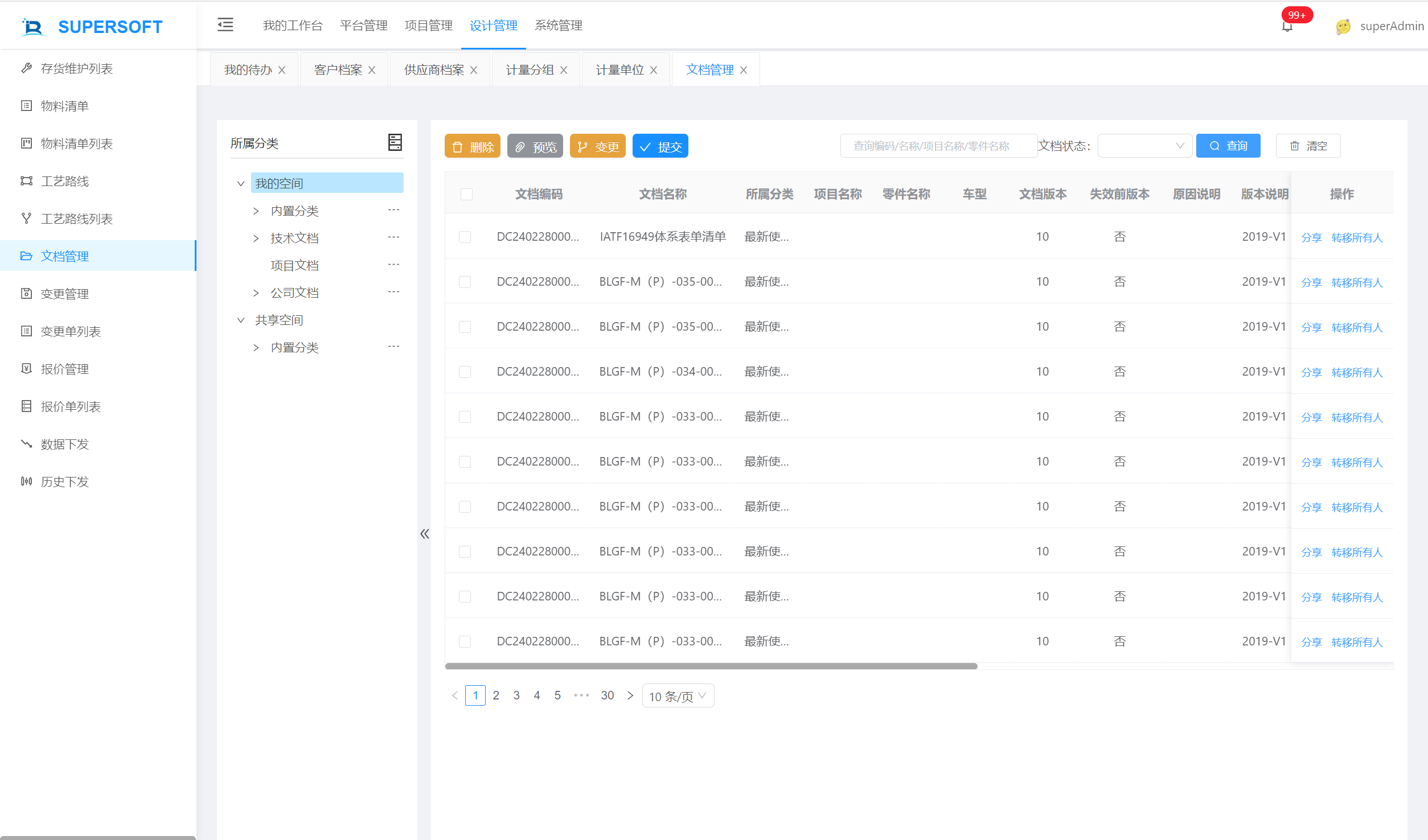
Task: Click the 删除 button
Action: click(x=473, y=146)
